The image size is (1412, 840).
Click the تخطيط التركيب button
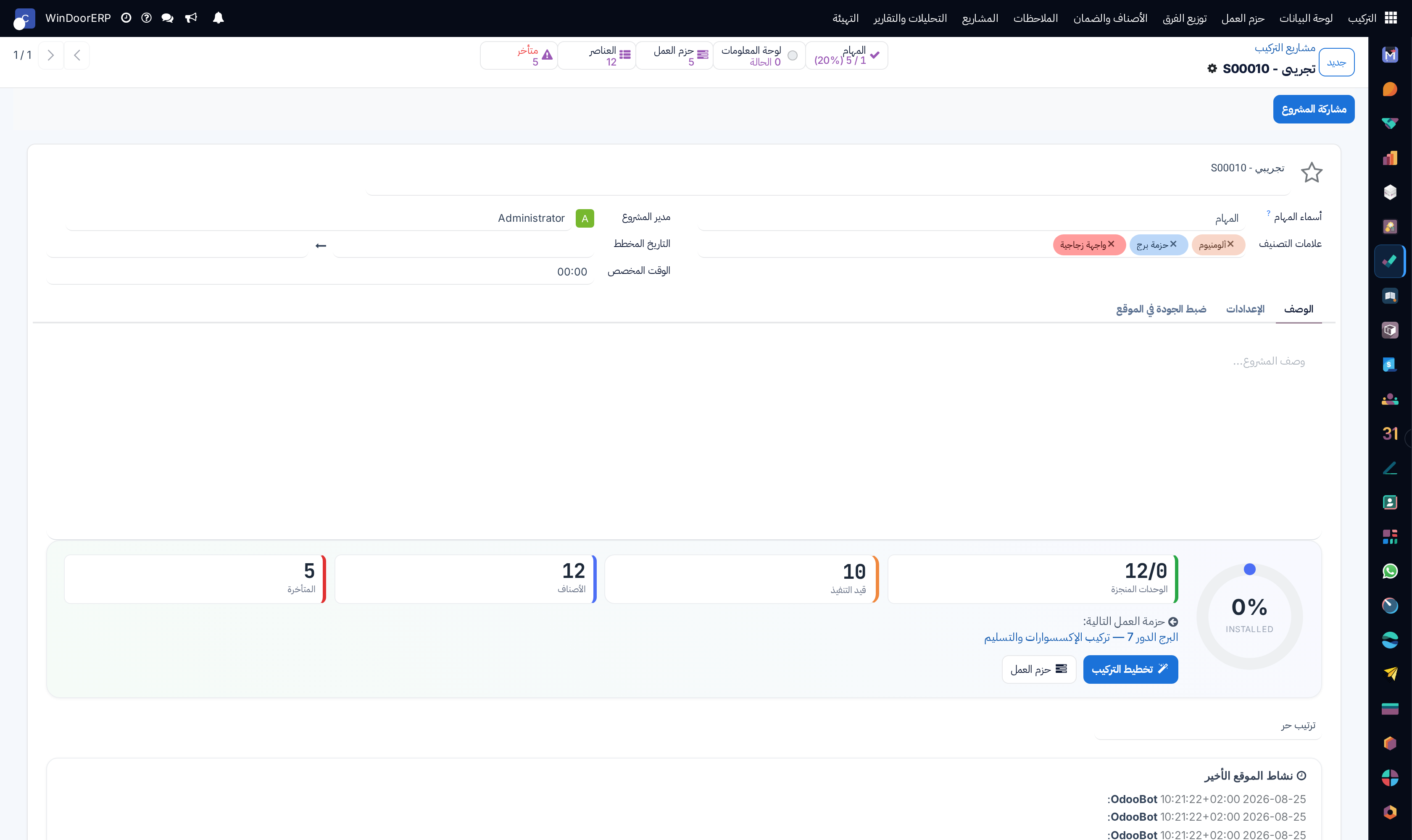tap(1130, 669)
